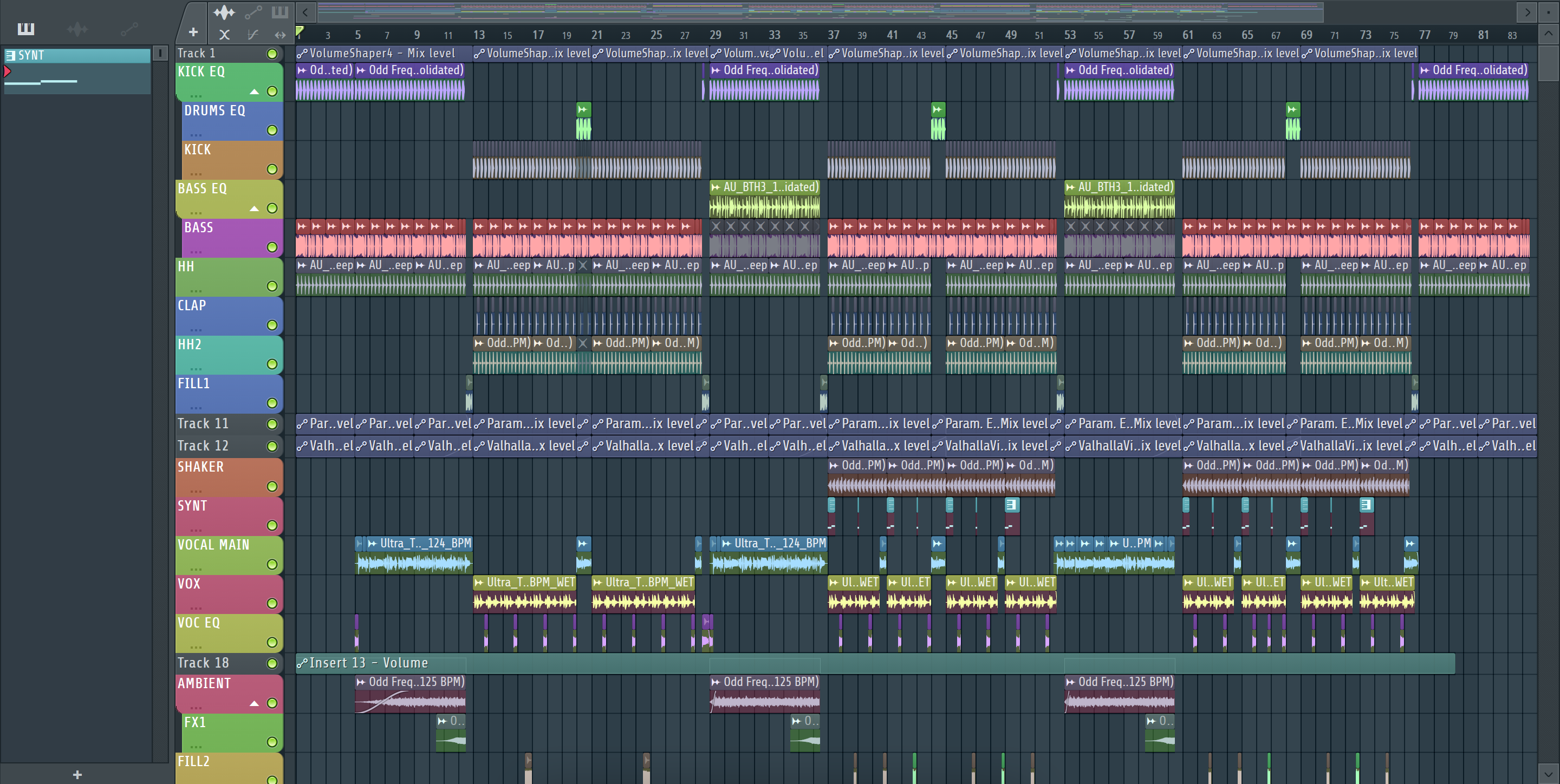Open menu of first Ultra_T..BPM_WET clip
Screen dimensions: 1560x784
479,582
